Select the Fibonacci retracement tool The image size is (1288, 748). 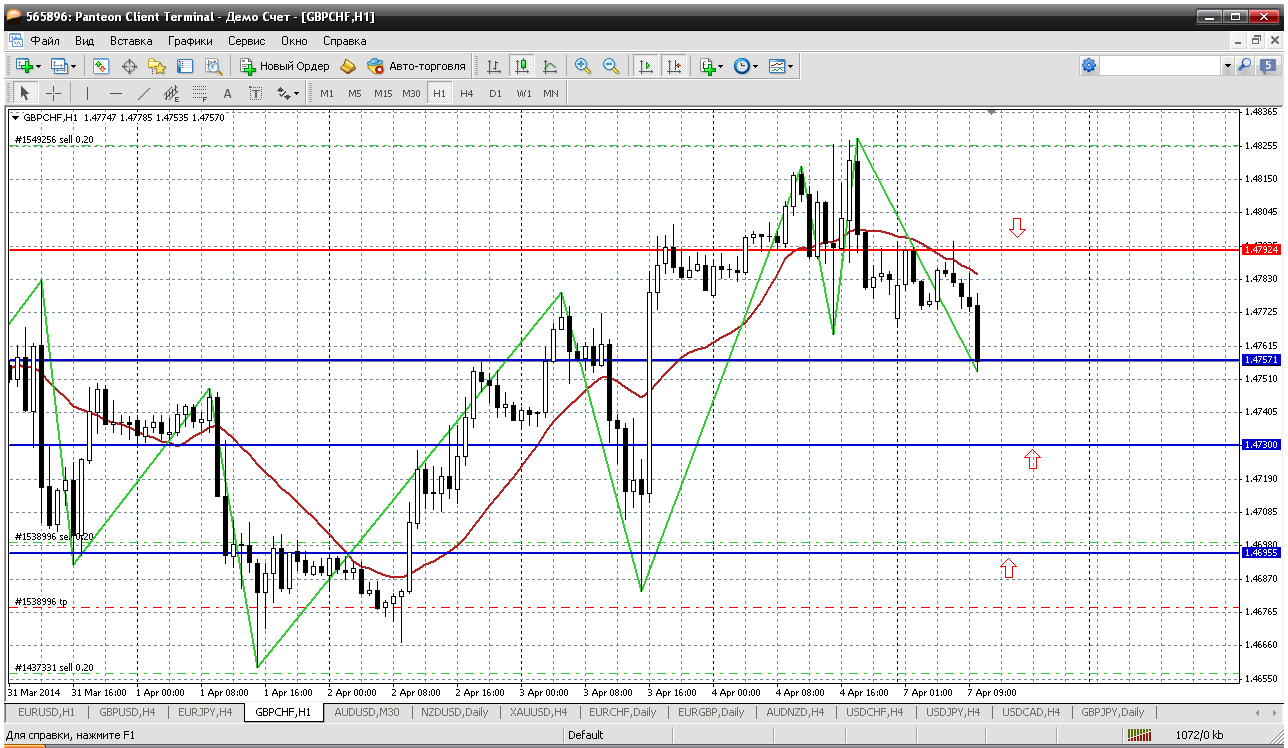click(x=199, y=93)
